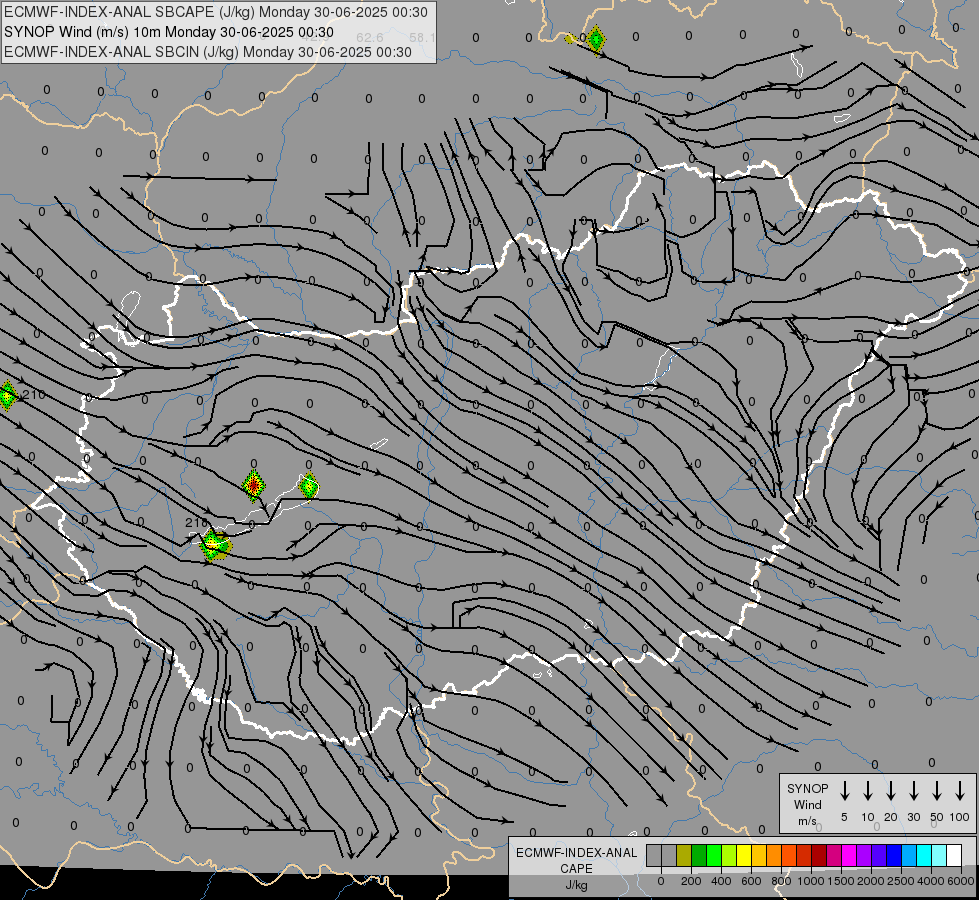
Task: Click the '1000' value on the CAPE scale
Action: [x=811, y=881]
